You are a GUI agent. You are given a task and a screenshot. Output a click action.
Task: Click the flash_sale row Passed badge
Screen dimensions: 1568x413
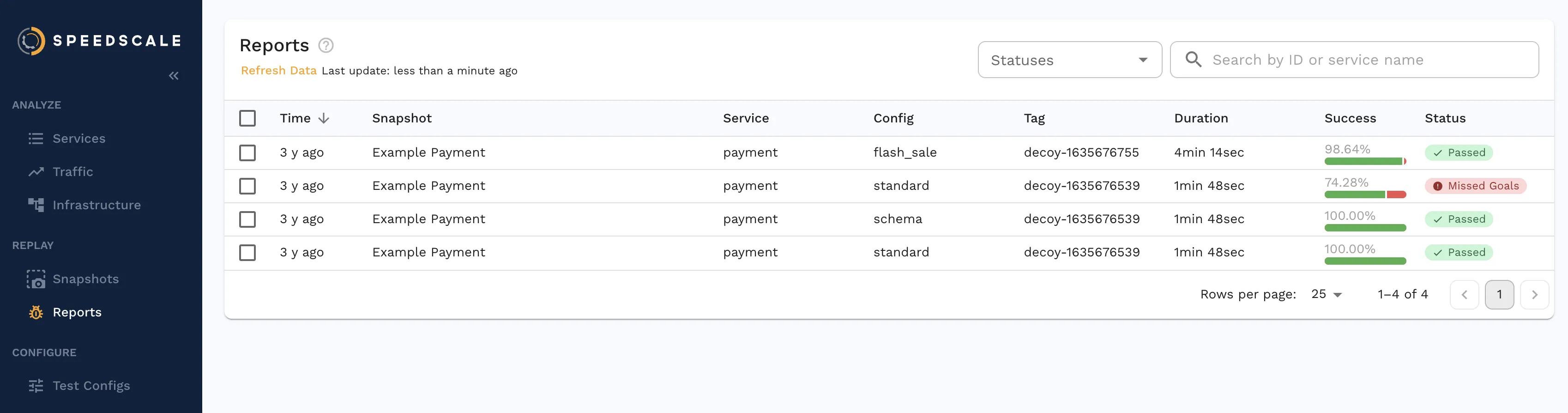point(1459,153)
